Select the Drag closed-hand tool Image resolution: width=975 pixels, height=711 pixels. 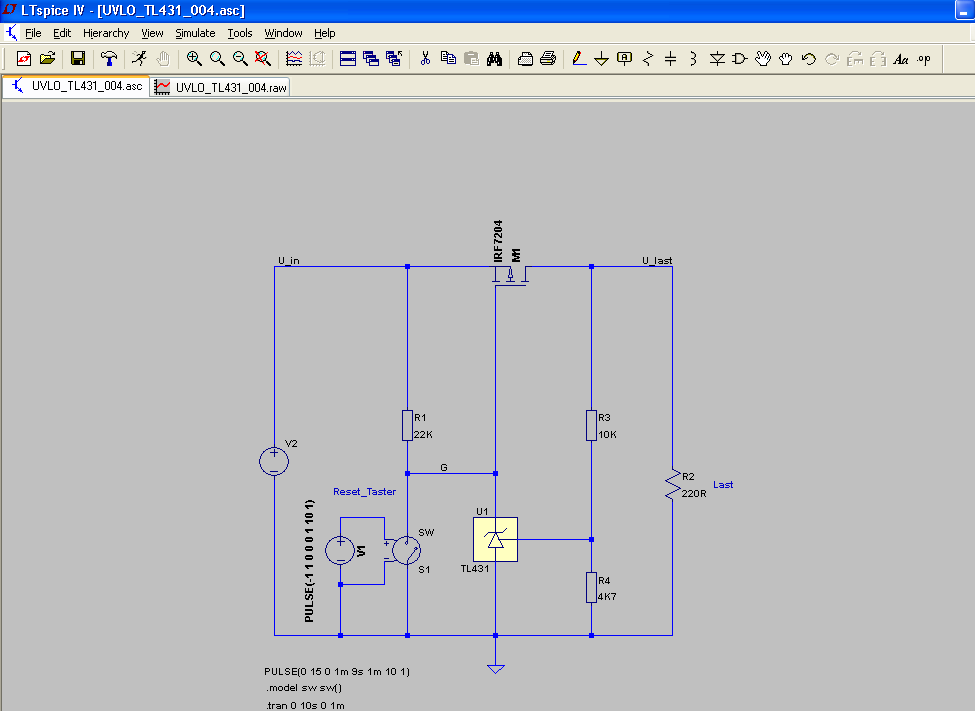(786, 58)
